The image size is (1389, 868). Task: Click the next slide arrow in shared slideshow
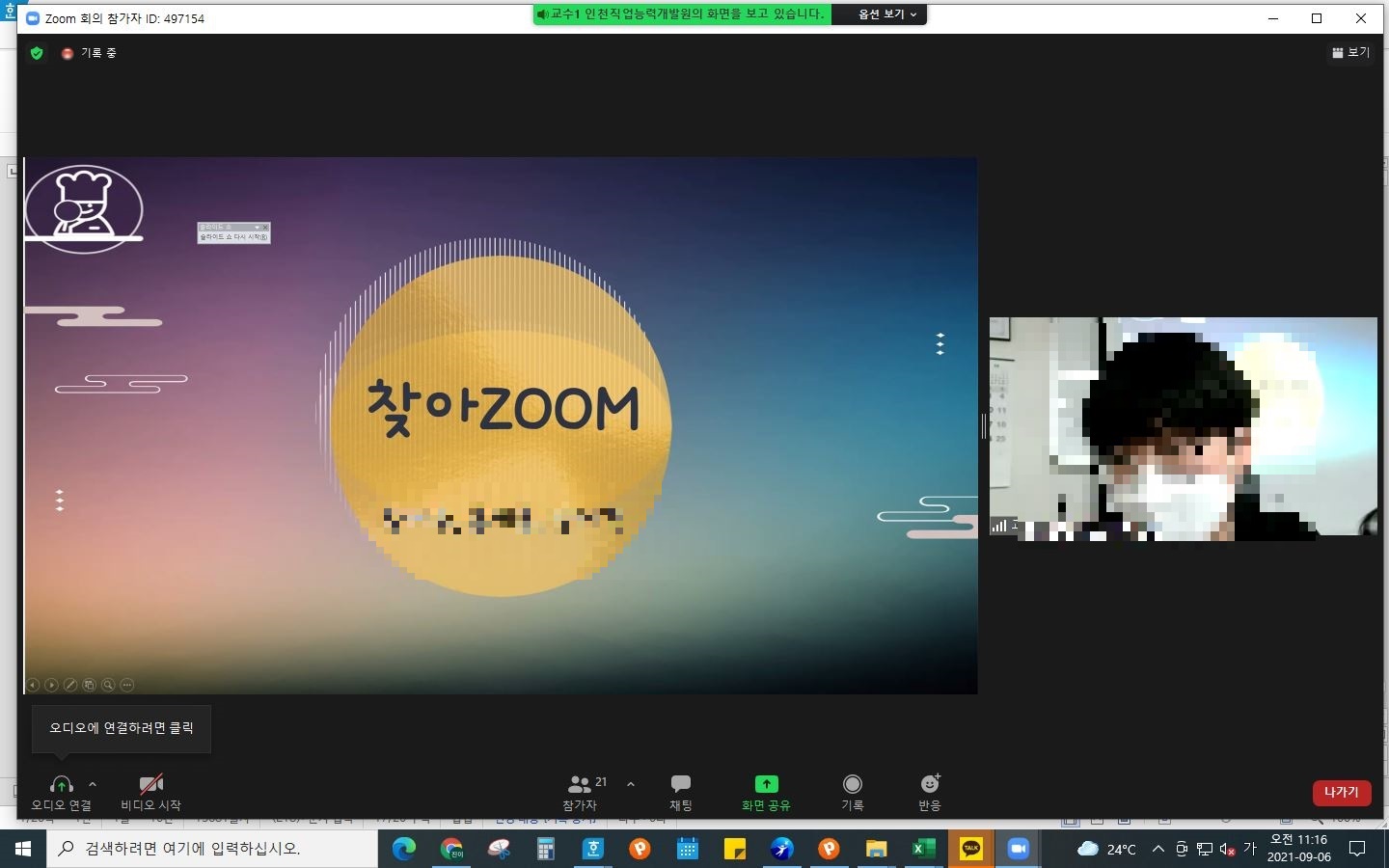coord(51,685)
